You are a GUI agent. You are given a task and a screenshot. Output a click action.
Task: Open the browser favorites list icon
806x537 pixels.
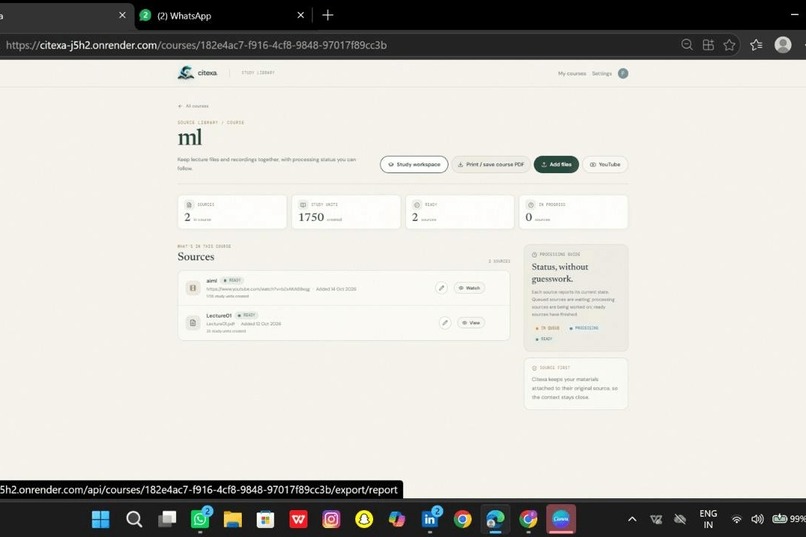coord(756,45)
